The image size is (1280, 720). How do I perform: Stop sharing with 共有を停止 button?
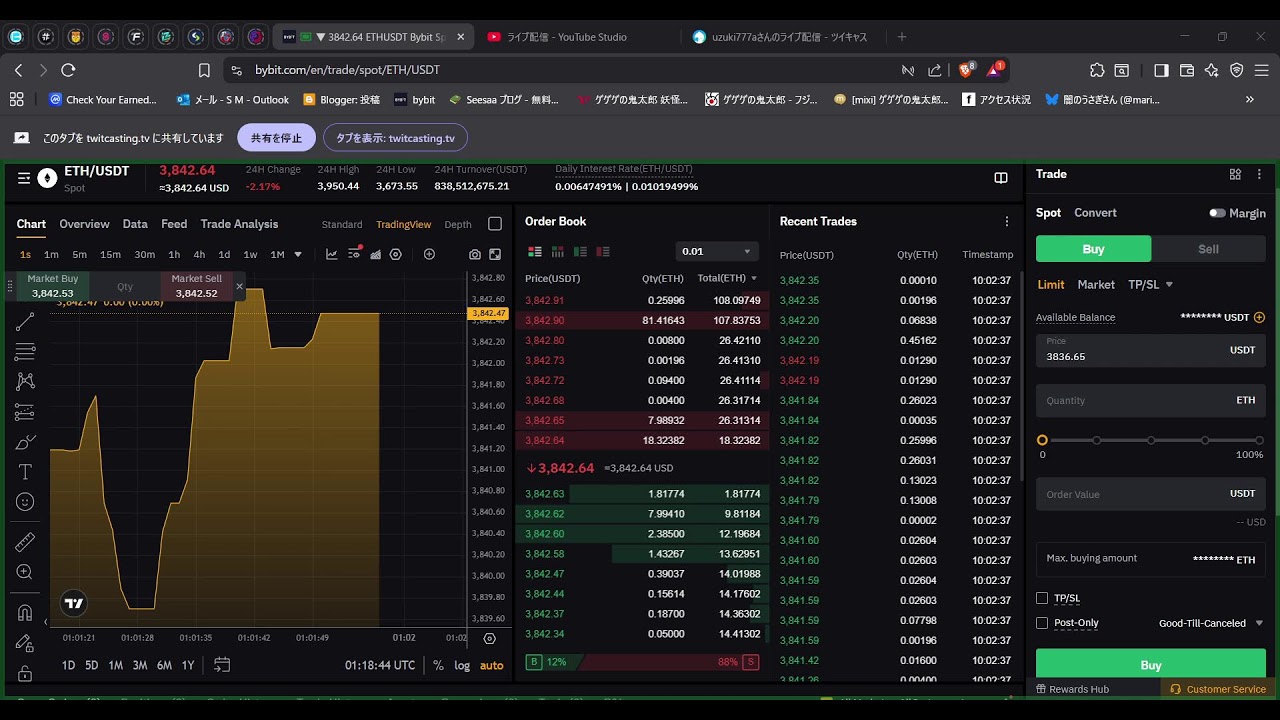point(276,138)
